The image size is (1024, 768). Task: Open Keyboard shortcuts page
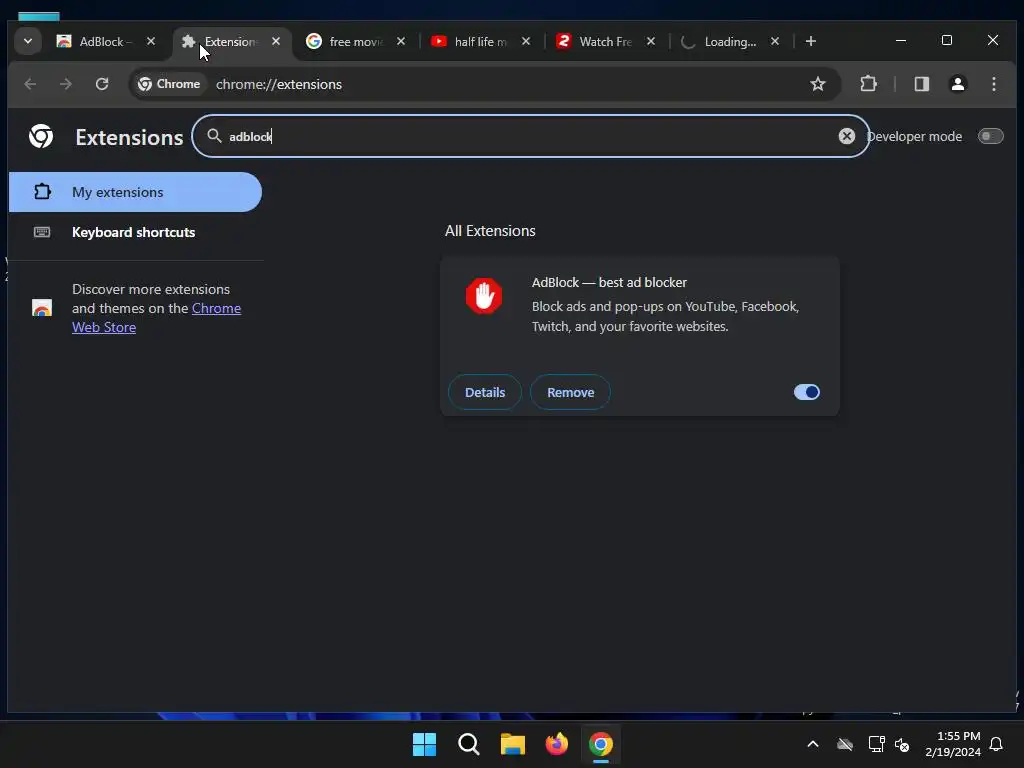pyautogui.click(x=135, y=232)
